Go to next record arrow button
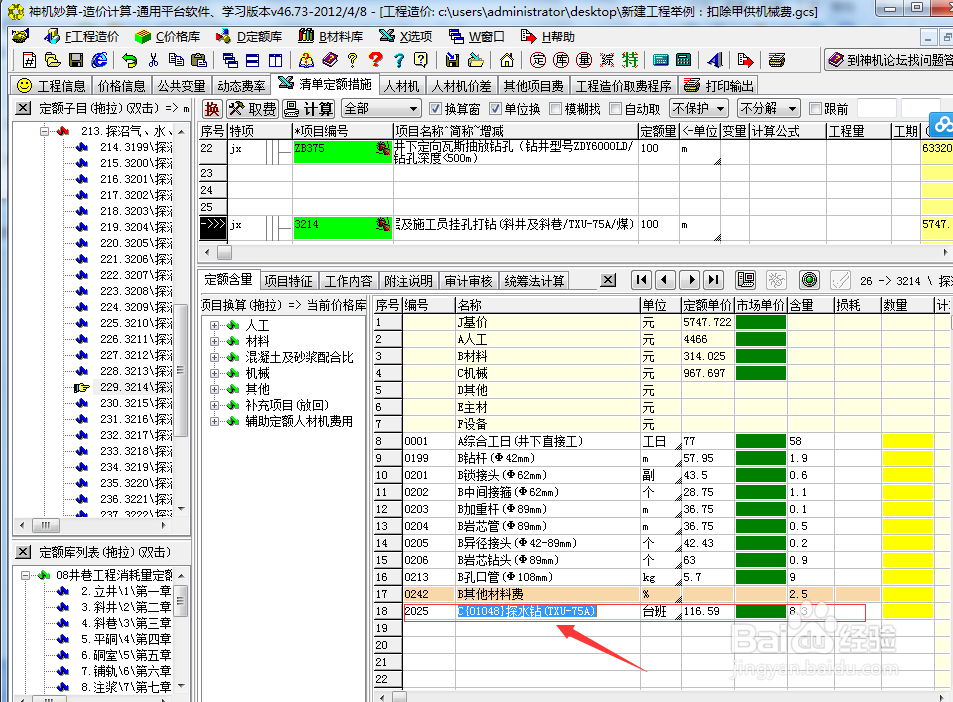 (690, 280)
